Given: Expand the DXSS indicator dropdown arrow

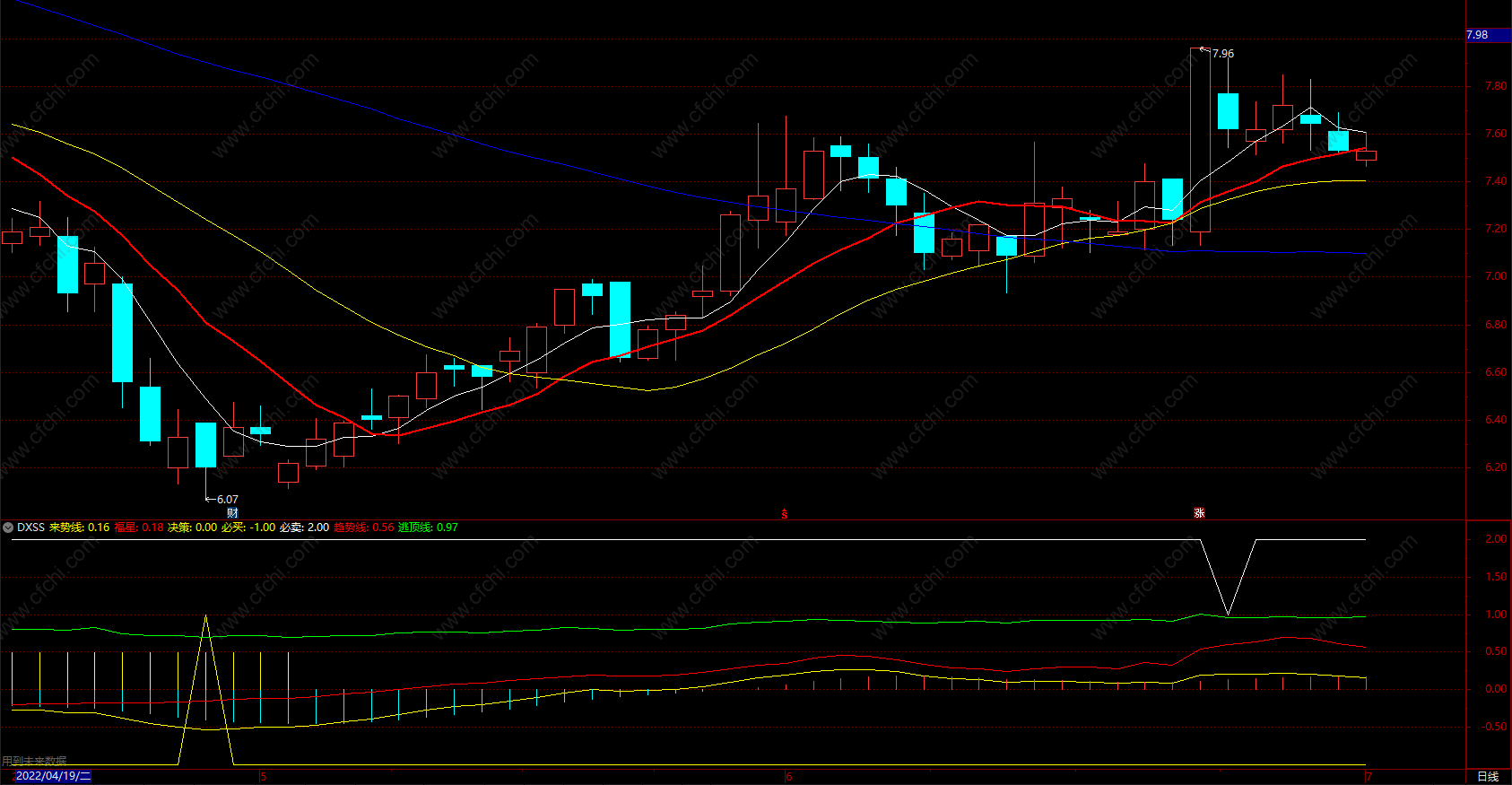Looking at the screenshot, I should pyautogui.click(x=8, y=528).
